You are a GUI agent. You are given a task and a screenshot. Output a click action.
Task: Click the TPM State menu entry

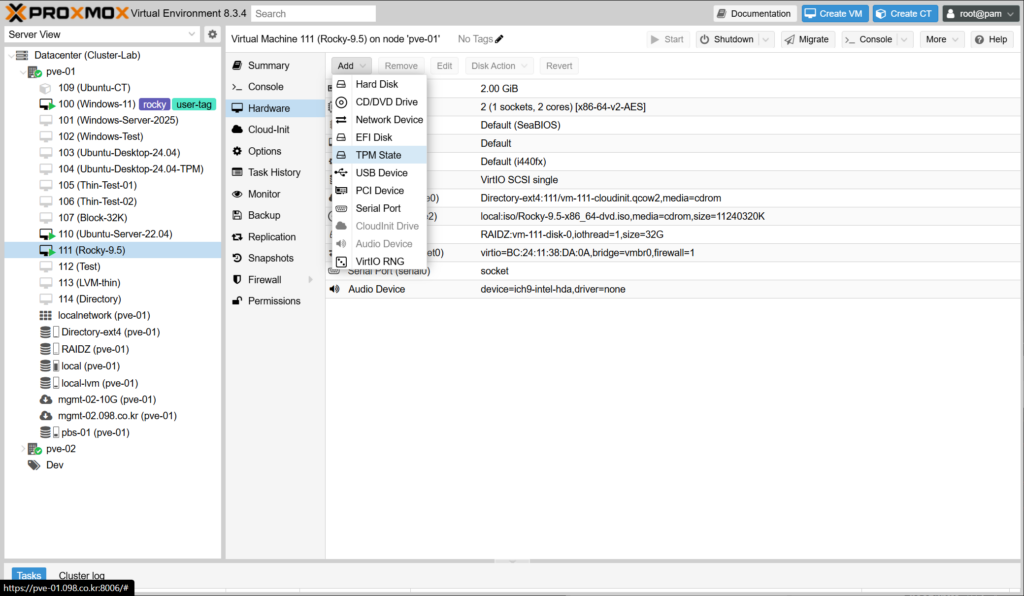[378, 155]
